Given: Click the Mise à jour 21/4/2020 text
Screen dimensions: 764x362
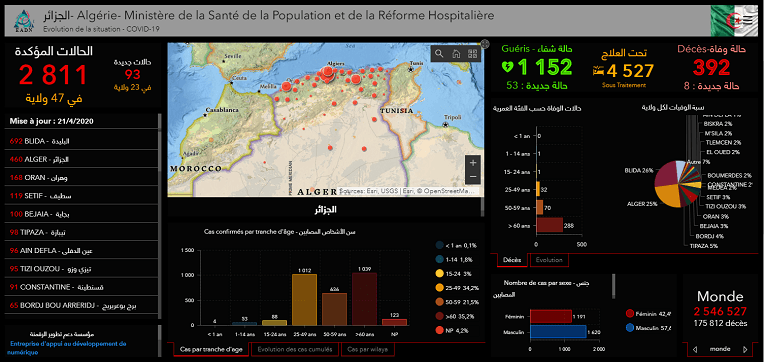Looking at the screenshot, I should (x=52, y=121).
